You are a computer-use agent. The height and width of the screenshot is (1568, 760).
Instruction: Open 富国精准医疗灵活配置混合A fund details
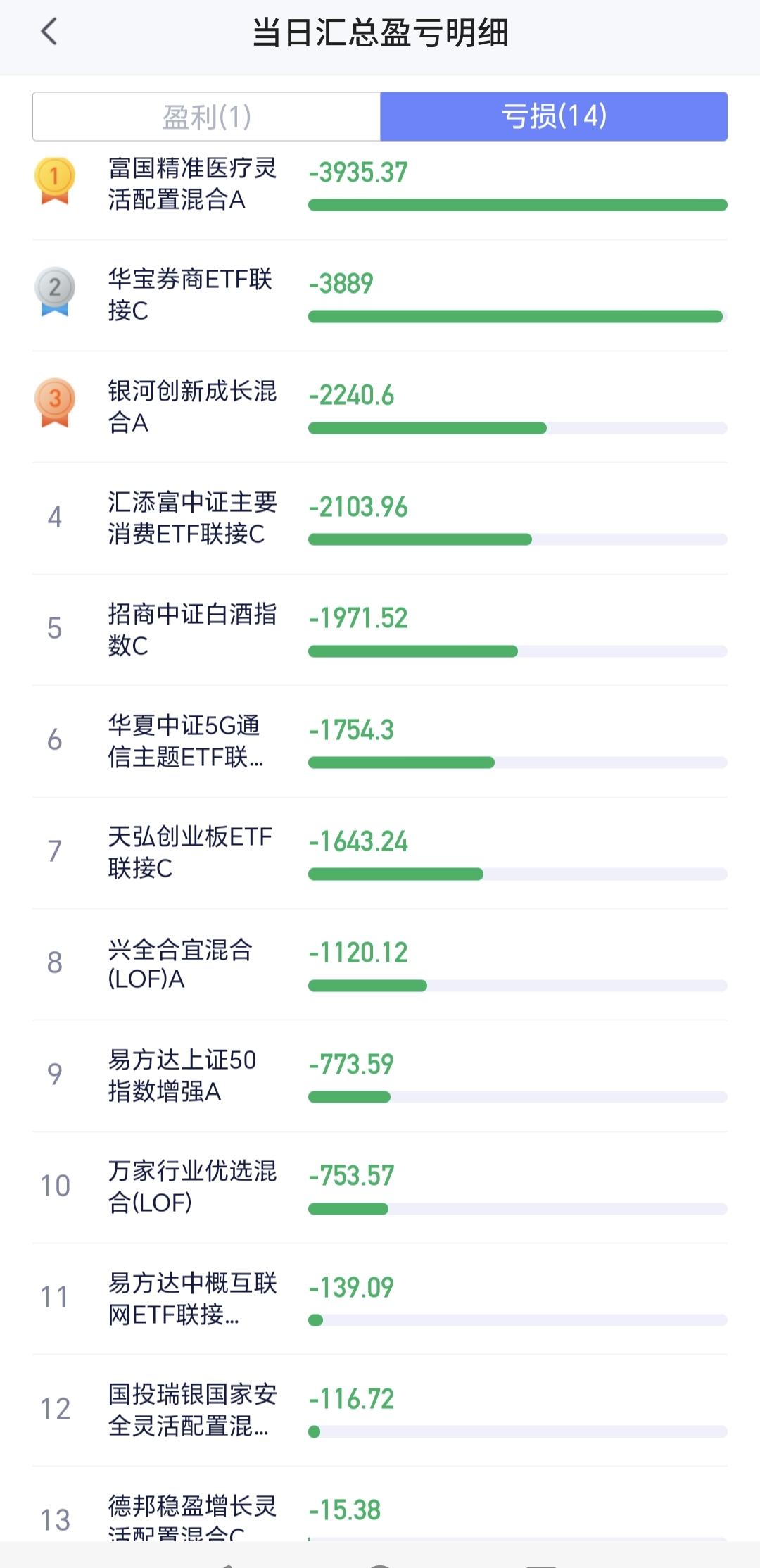(x=191, y=184)
